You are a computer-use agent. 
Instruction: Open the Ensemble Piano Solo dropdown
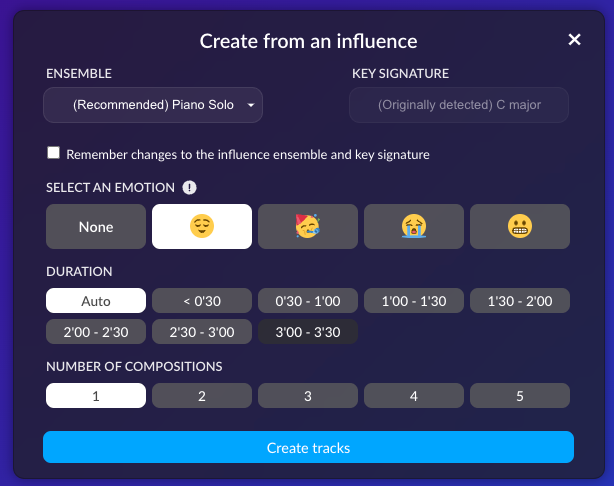[x=153, y=105]
